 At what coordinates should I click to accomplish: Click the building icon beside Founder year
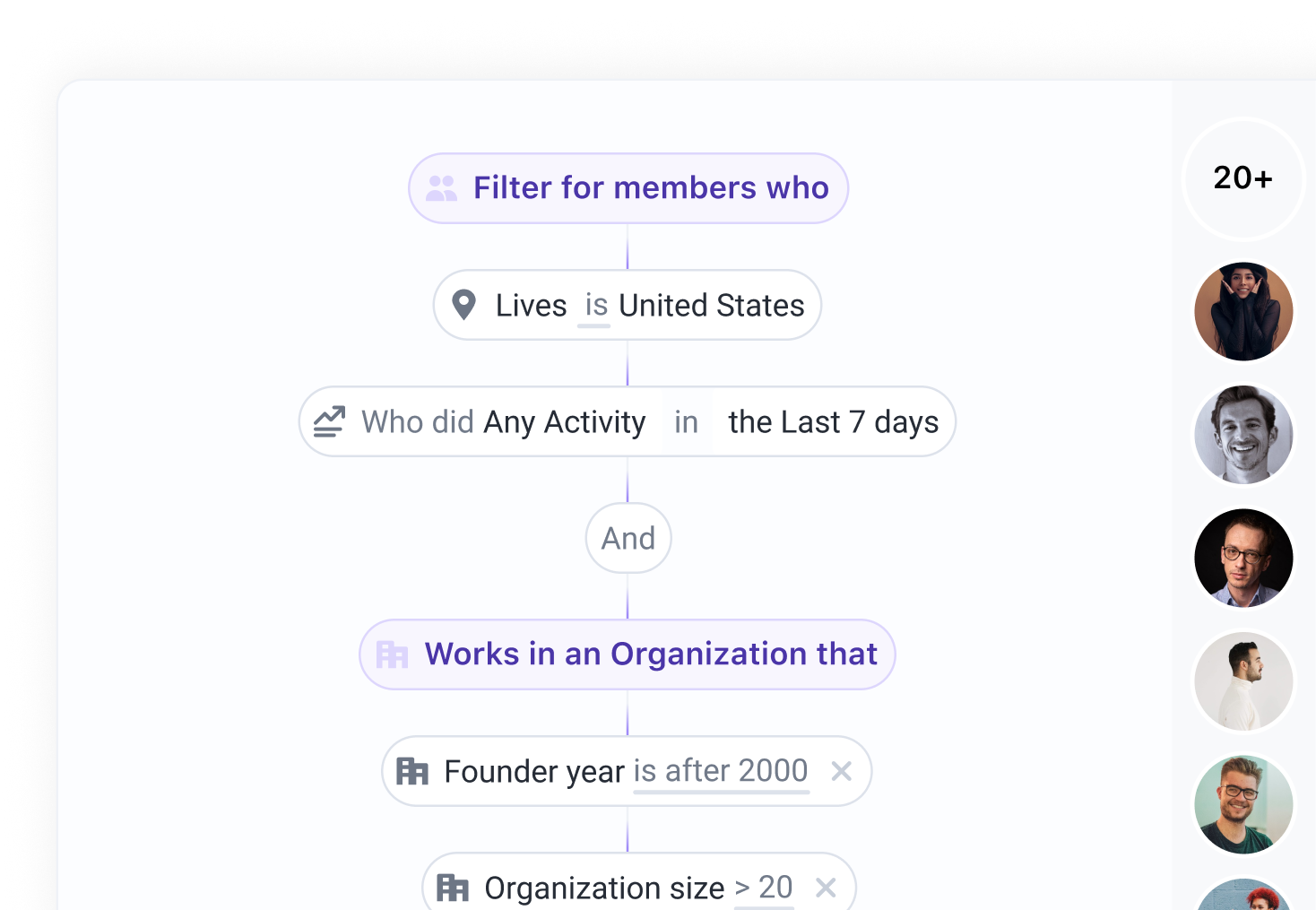coord(412,771)
